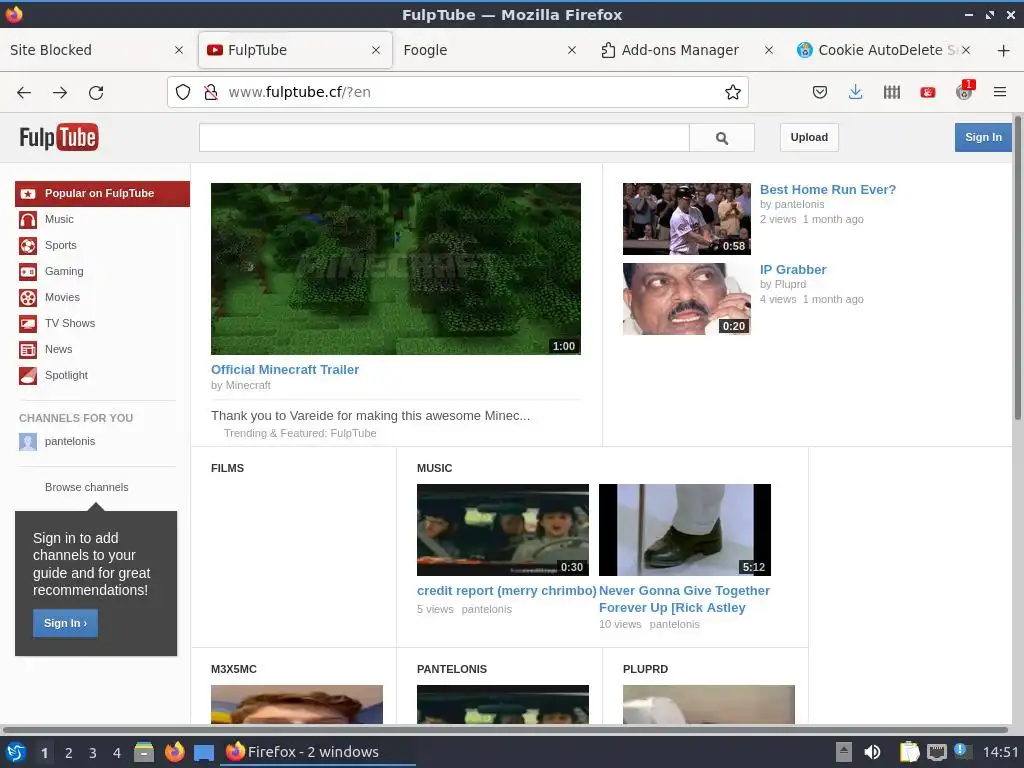This screenshot has width=1024, height=768.
Task: Bookmark this page with star icon
Action: click(733, 92)
